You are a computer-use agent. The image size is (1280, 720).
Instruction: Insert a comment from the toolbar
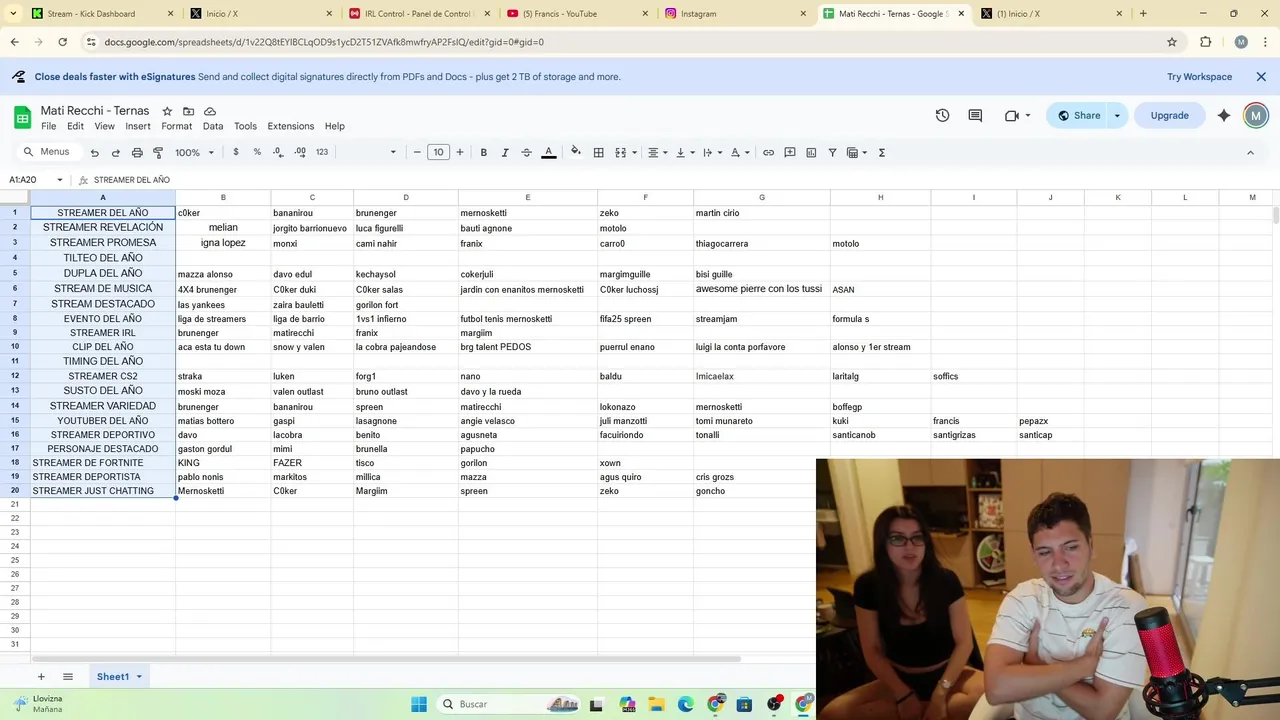(790, 152)
